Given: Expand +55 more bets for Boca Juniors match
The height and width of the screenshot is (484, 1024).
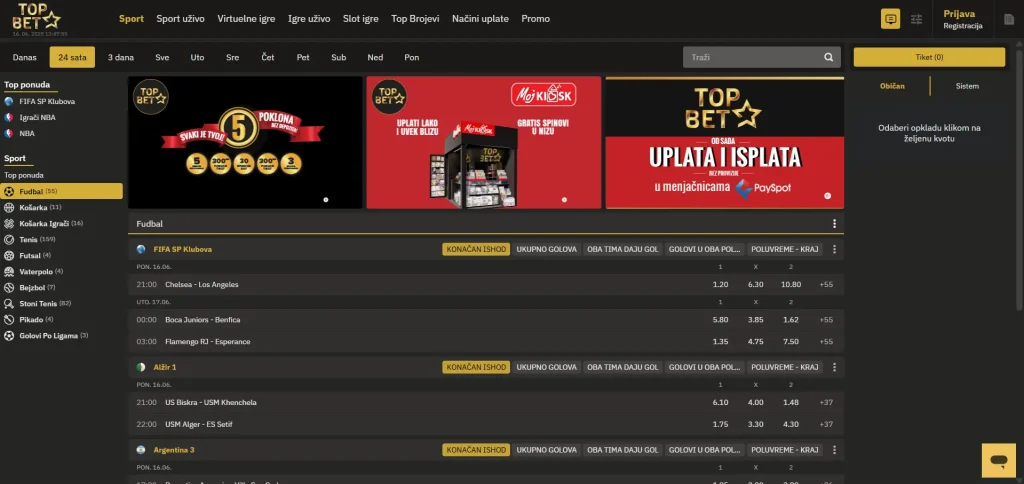Looking at the screenshot, I should click(x=826, y=320).
